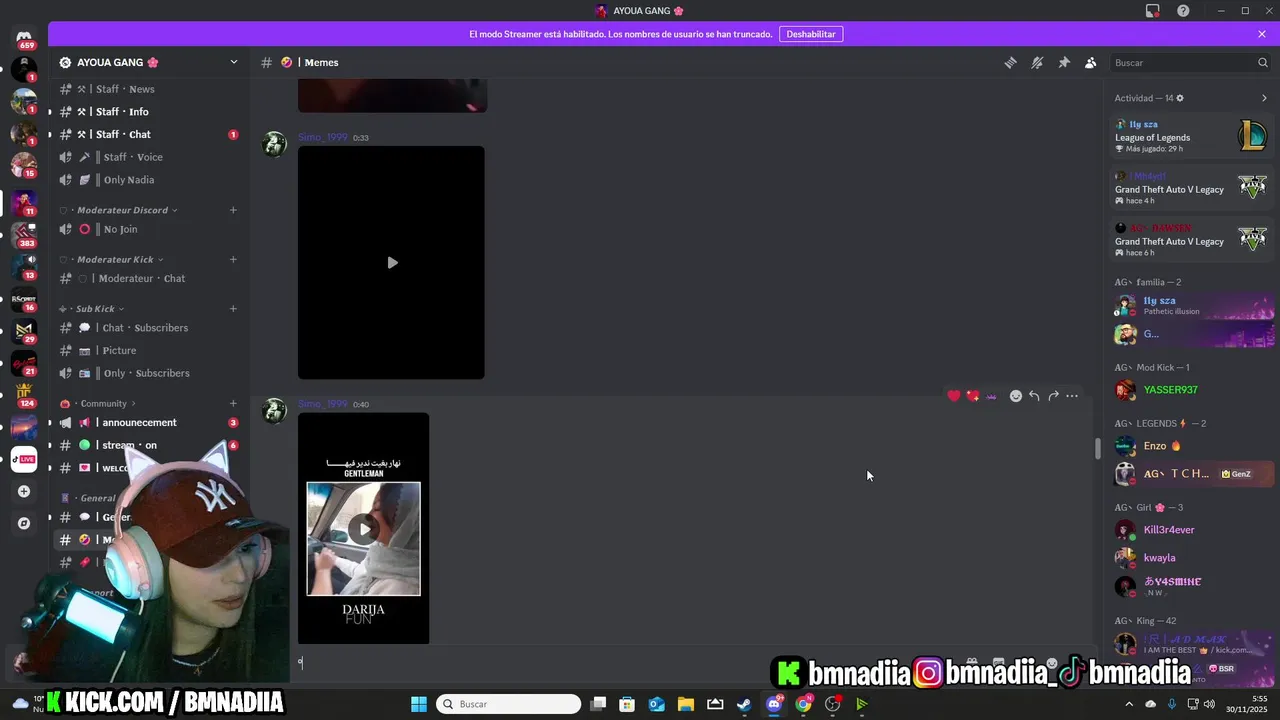The height and width of the screenshot is (720, 1280).
Task: Open the inbox icon in title bar
Action: (x=1153, y=11)
